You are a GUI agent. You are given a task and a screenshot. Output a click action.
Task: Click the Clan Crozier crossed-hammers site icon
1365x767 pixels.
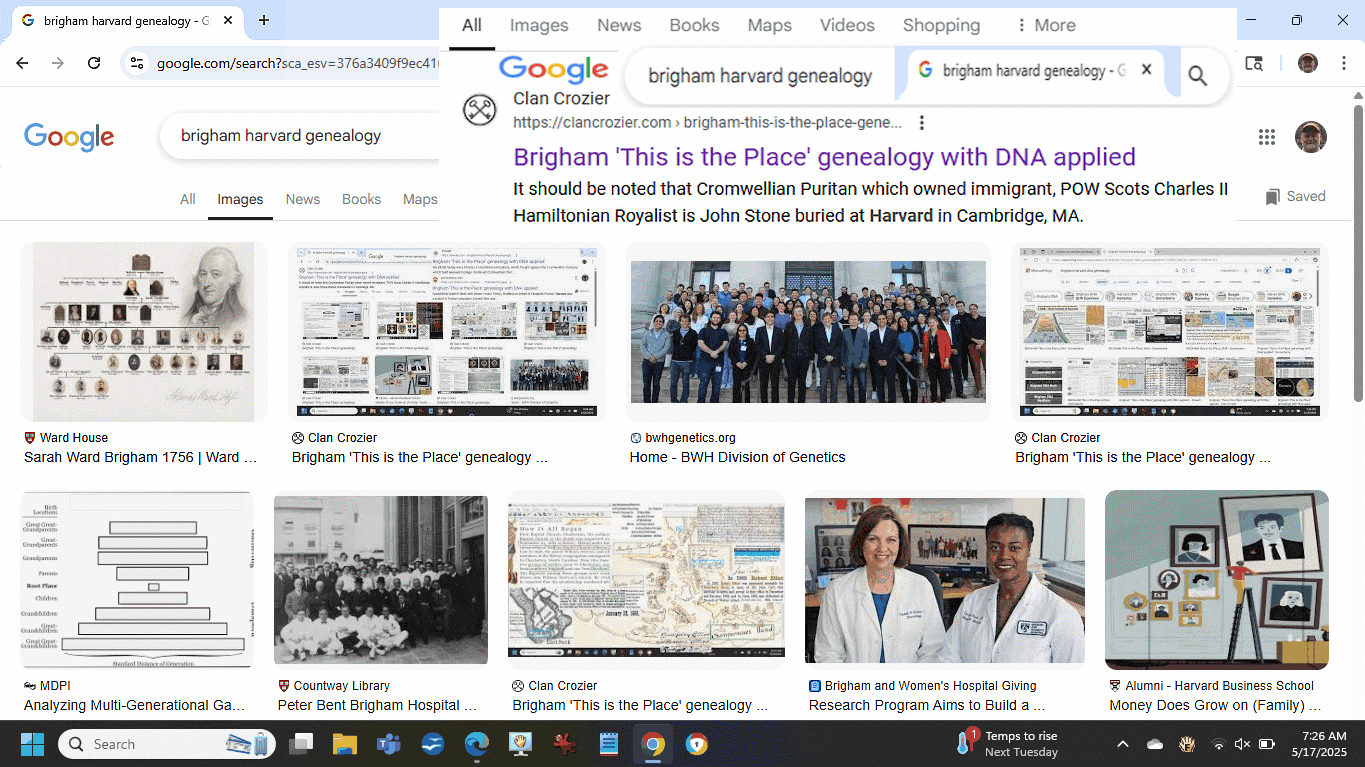tap(479, 109)
